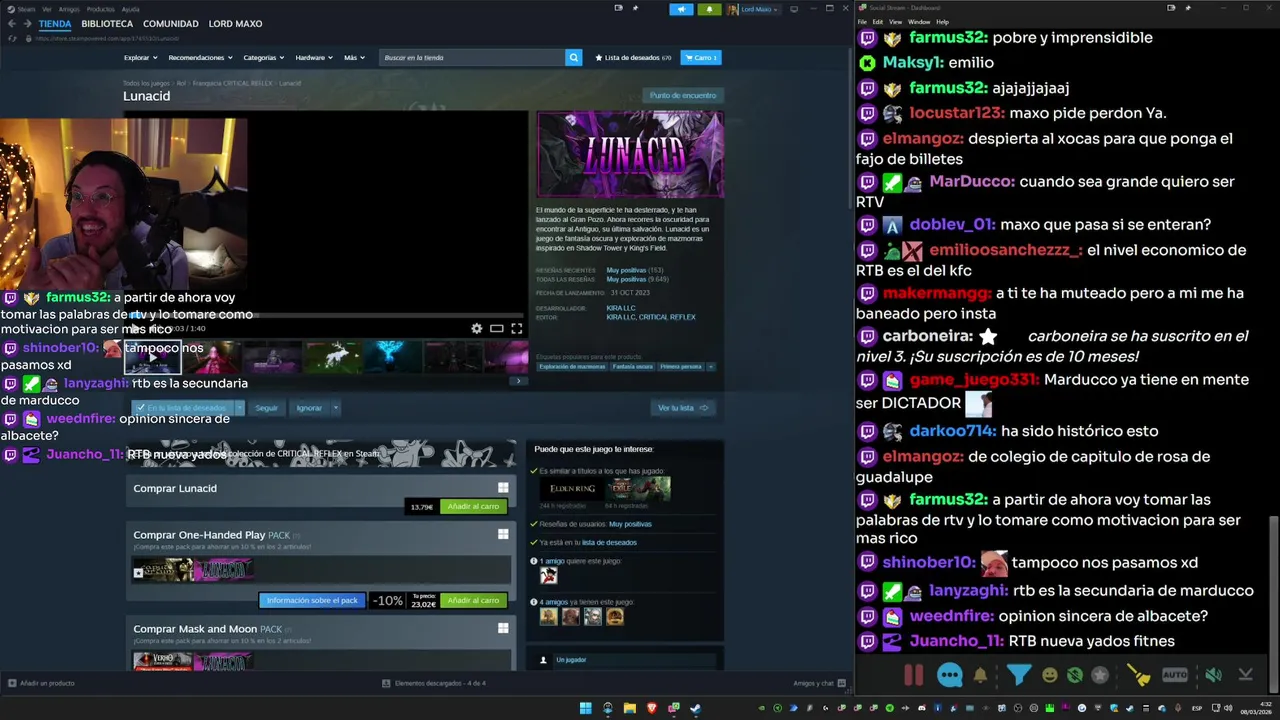
Task: Clear chat with the yellow broom icon
Action: pyautogui.click(x=1139, y=675)
